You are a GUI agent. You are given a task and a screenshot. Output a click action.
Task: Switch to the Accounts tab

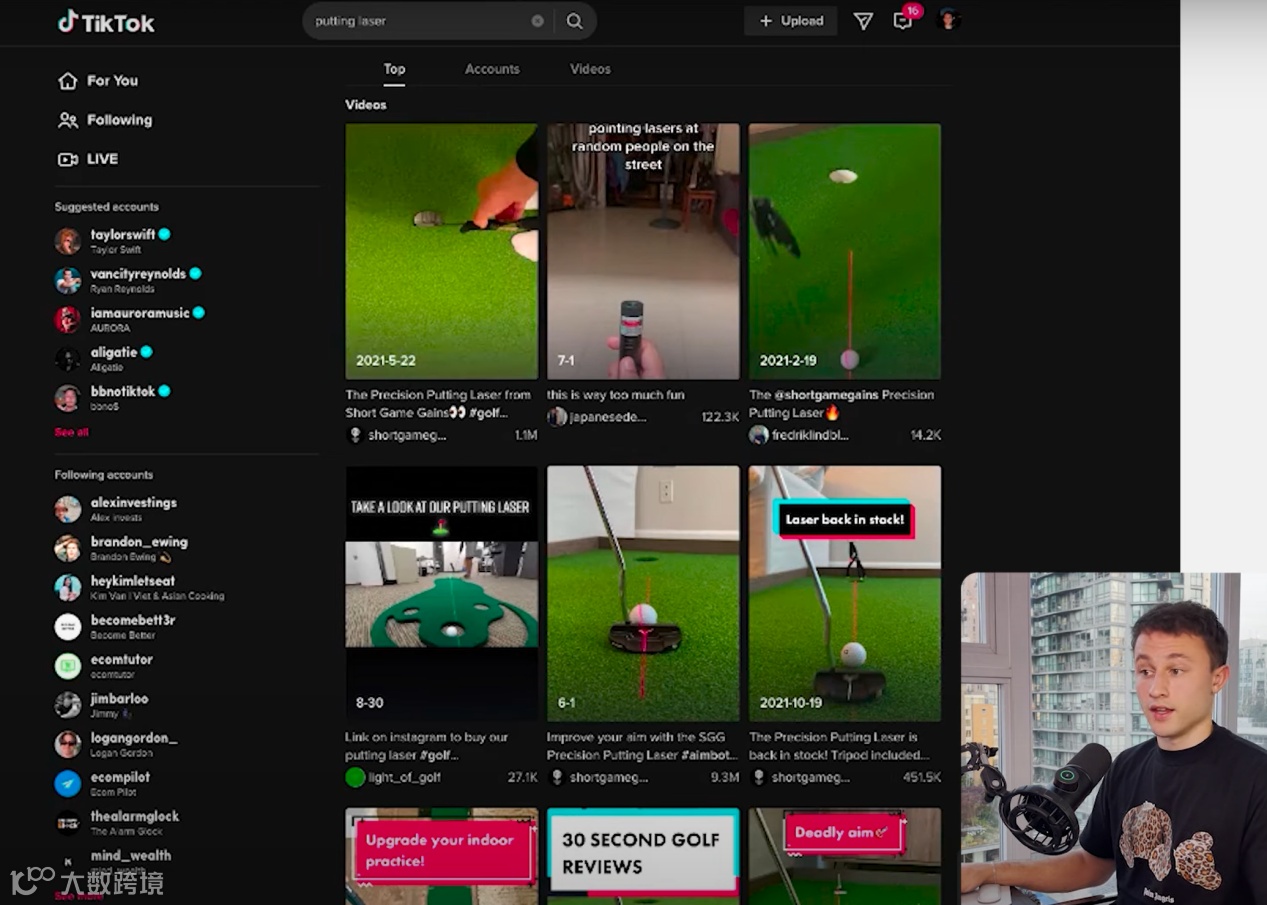(492, 69)
